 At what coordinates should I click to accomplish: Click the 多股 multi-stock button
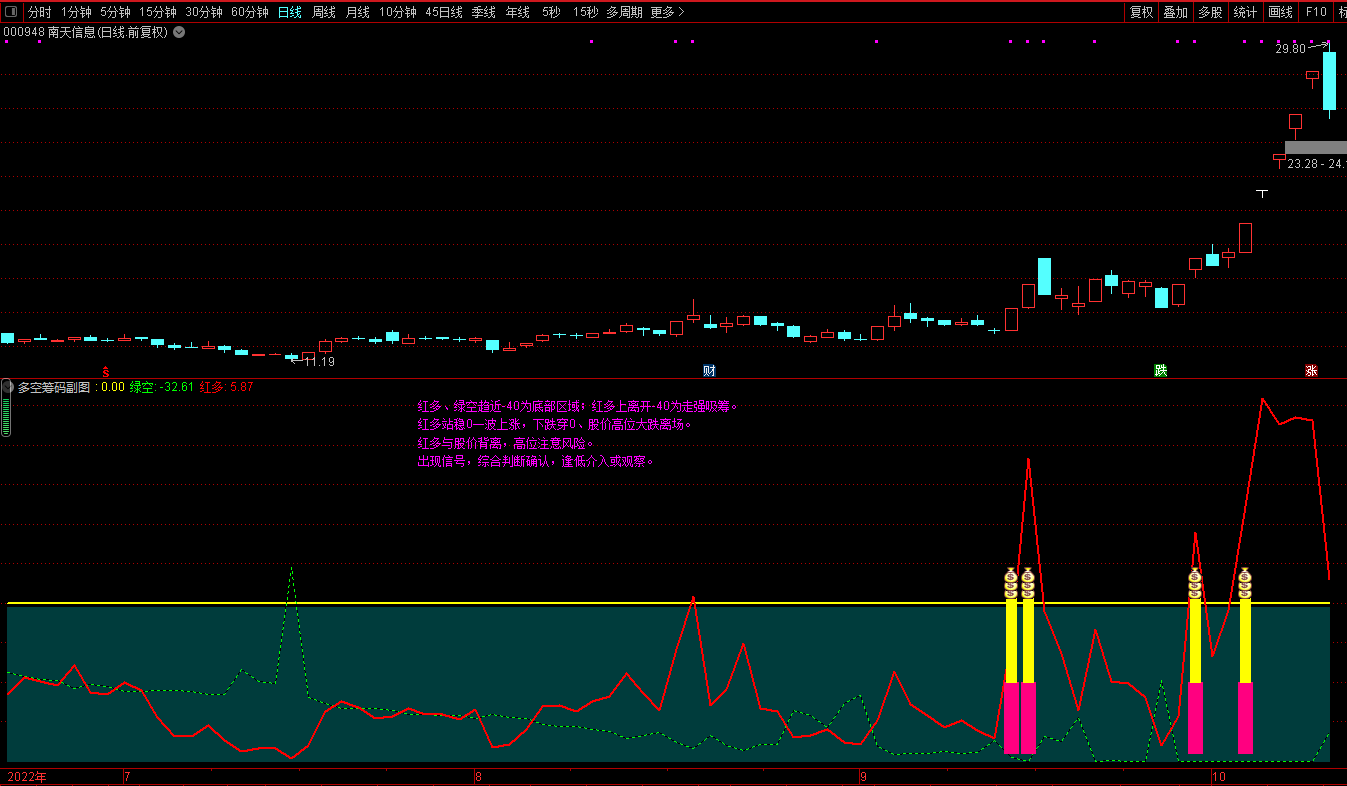1210,12
